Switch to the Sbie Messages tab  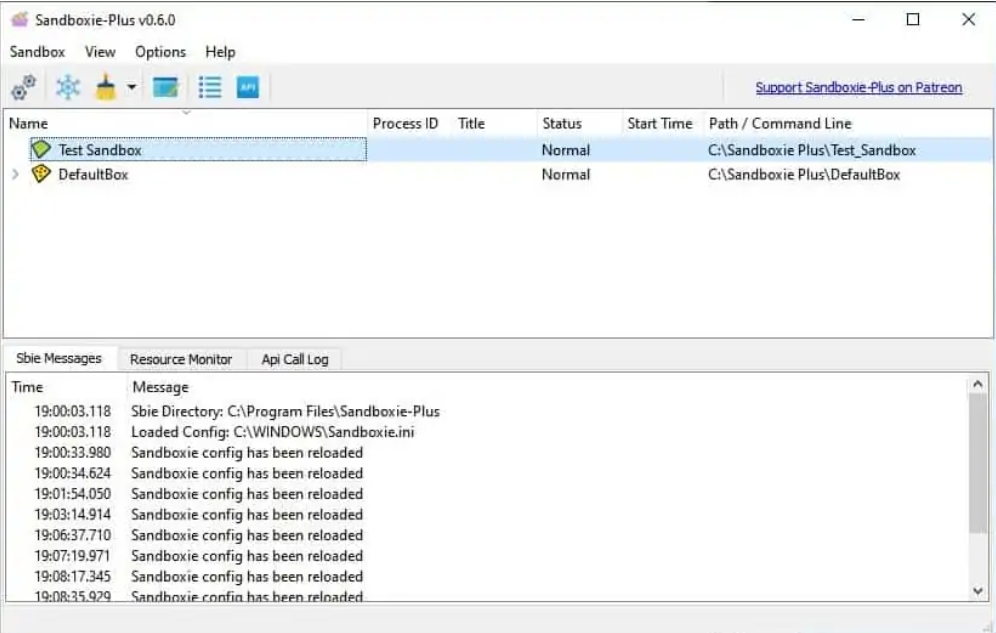(59, 358)
